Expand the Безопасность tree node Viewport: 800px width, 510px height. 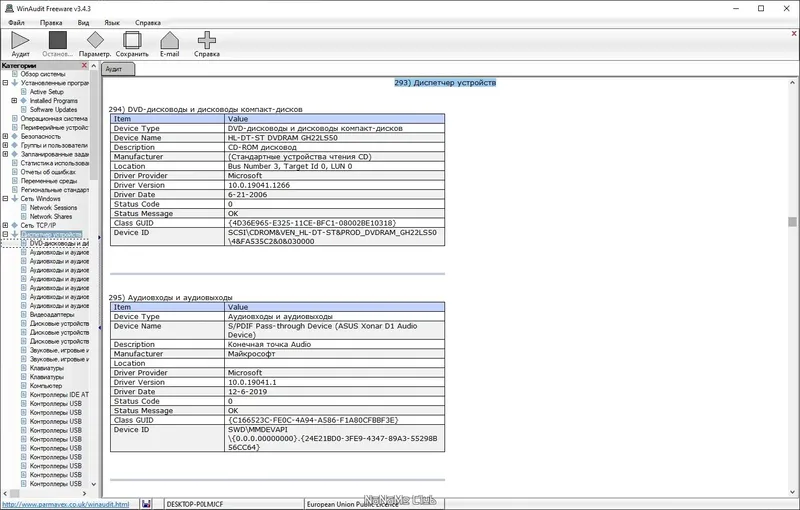(5, 136)
